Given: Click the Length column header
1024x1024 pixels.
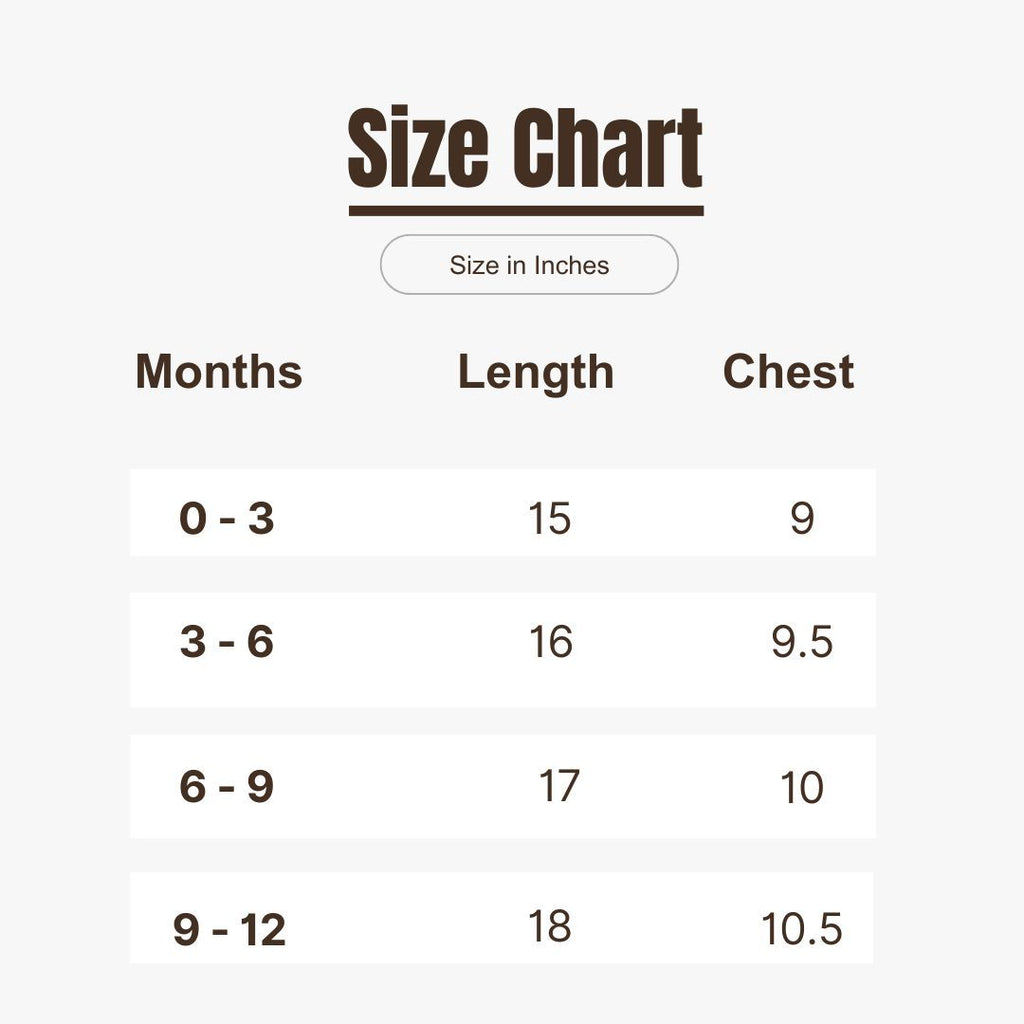Looking at the screenshot, I should click(536, 373).
